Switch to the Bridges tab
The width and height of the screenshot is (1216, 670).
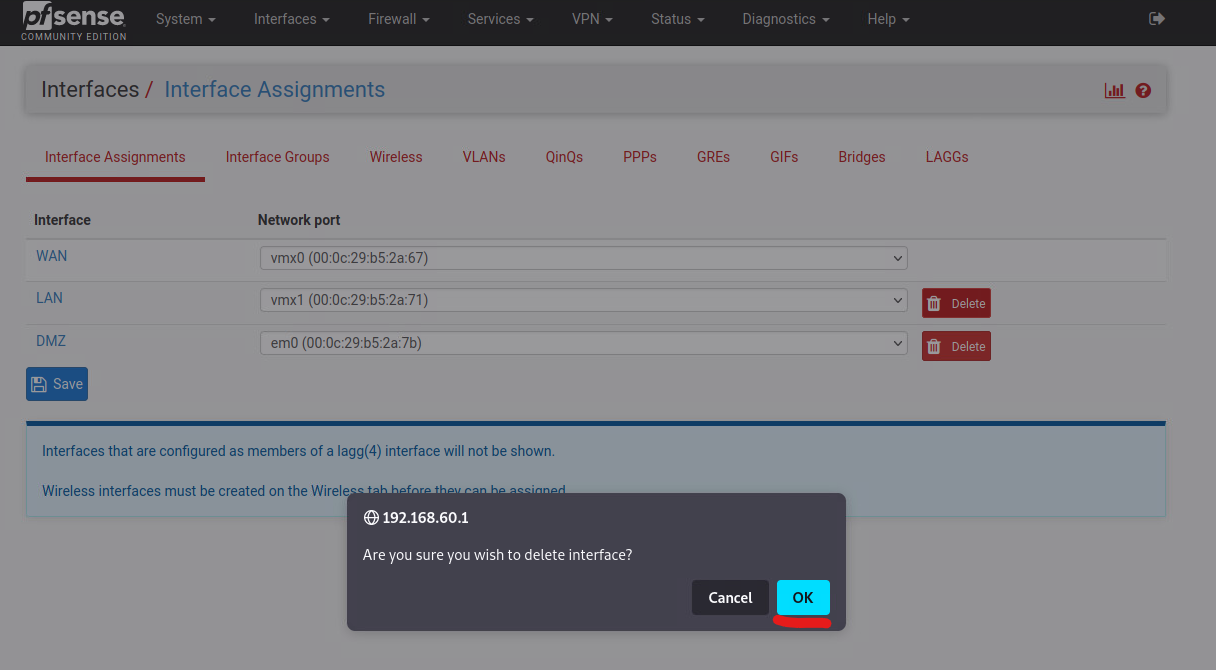tap(862, 157)
